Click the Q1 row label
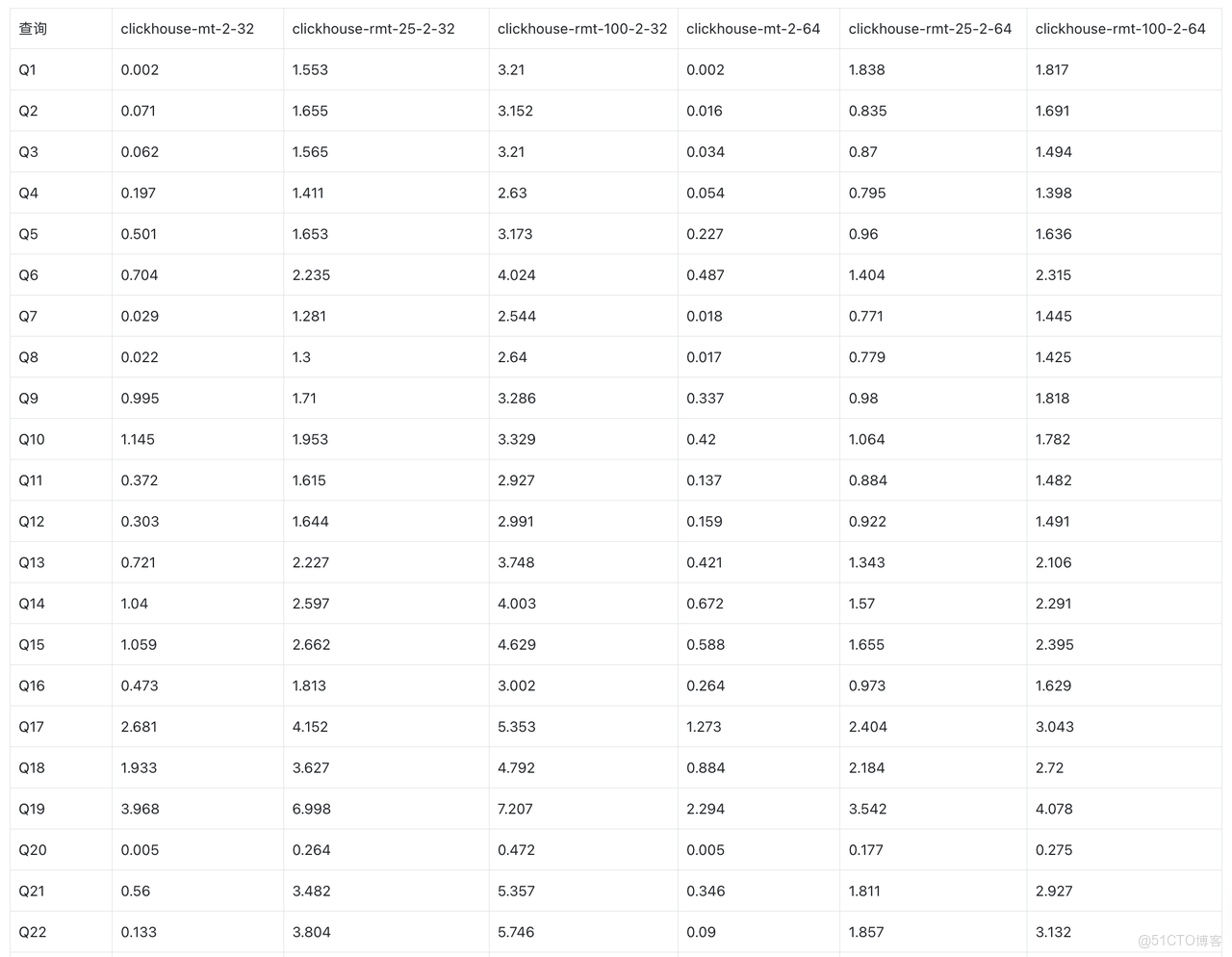 28,70
